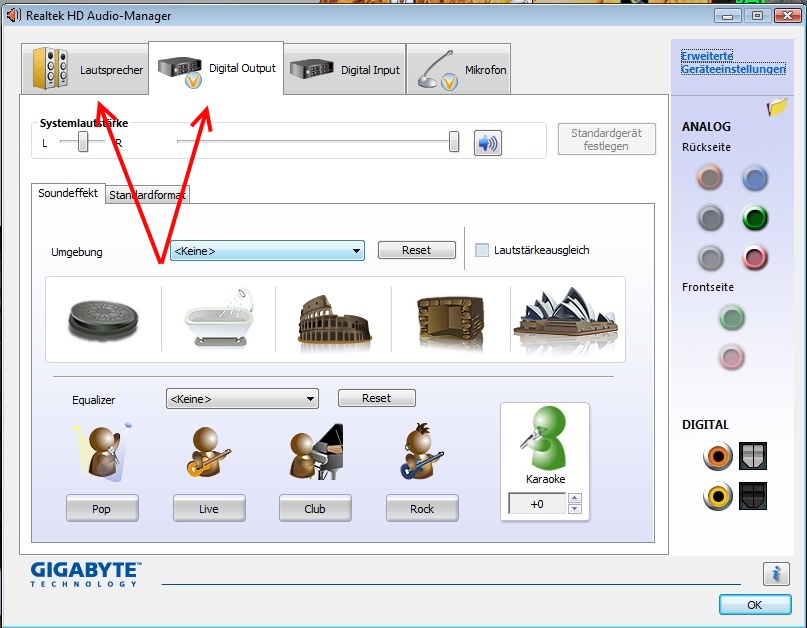Select the manhole cover environment icon
This screenshot has width=807, height=628.
pos(103,320)
